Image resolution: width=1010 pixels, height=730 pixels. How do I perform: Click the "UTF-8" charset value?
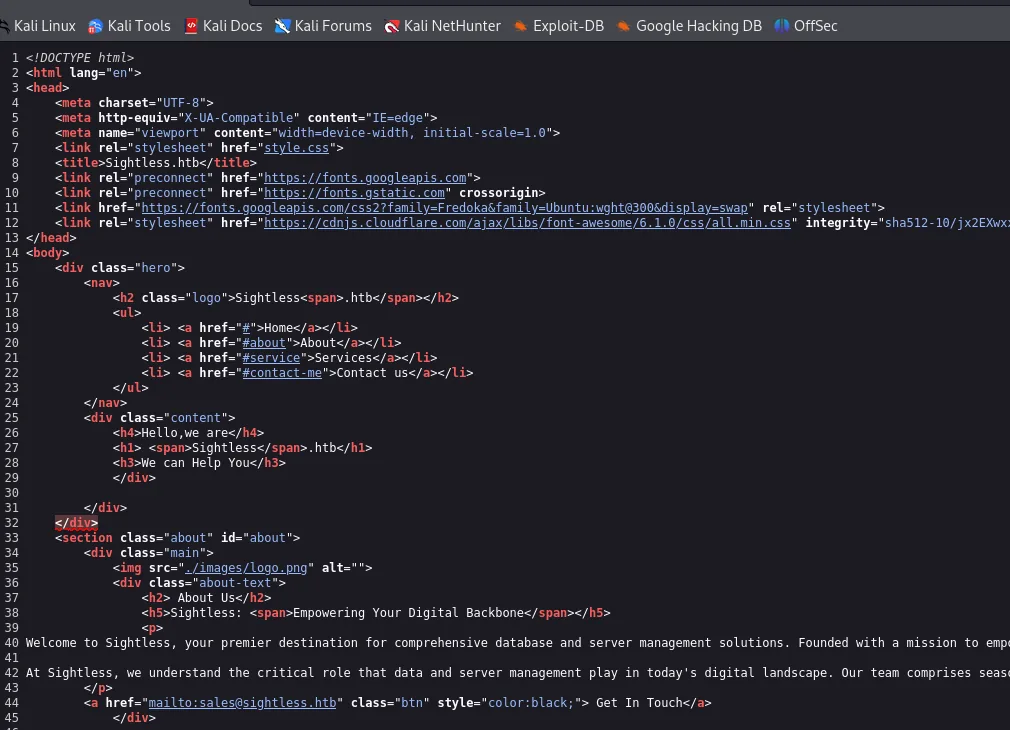coord(181,103)
